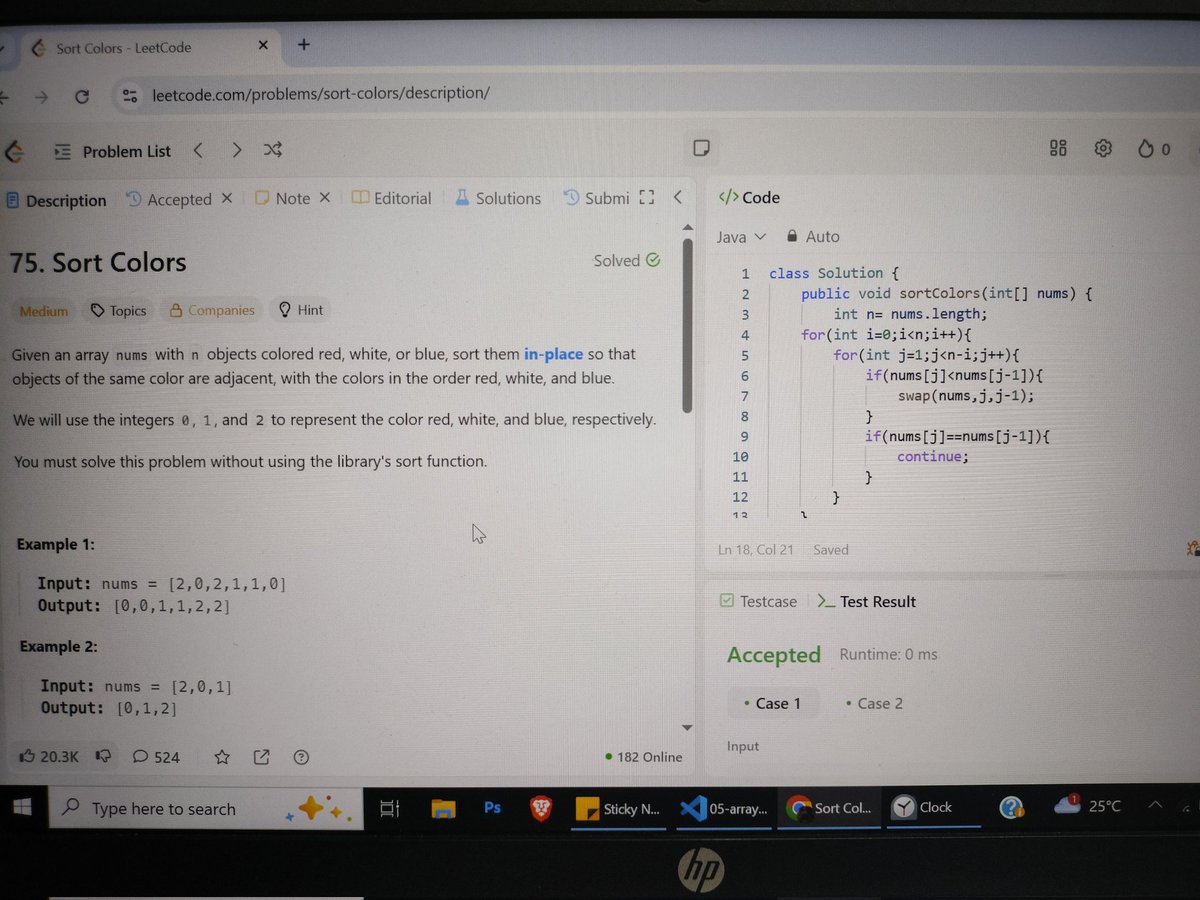Screen dimensions: 1200x900
Task: Select Case 2 result
Action: tap(874, 704)
